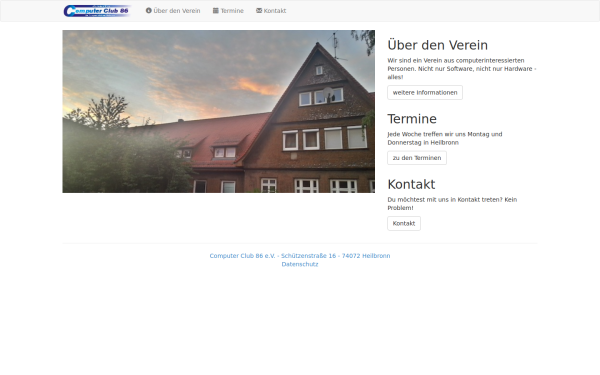The width and height of the screenshot is (600, 375).
Task: Click the Computer Club 86 logo
Action: point(97,11)
